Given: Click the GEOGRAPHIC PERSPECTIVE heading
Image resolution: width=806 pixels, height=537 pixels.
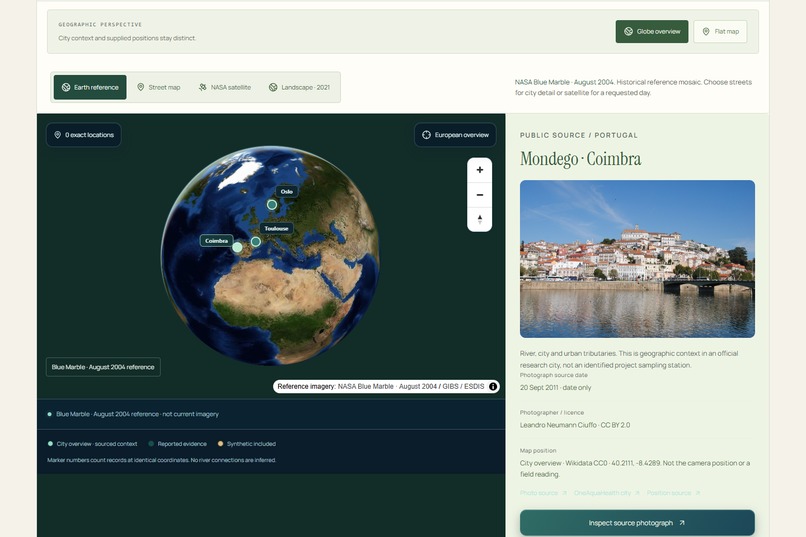Looking at the screenshot, I should click(100, 24).
